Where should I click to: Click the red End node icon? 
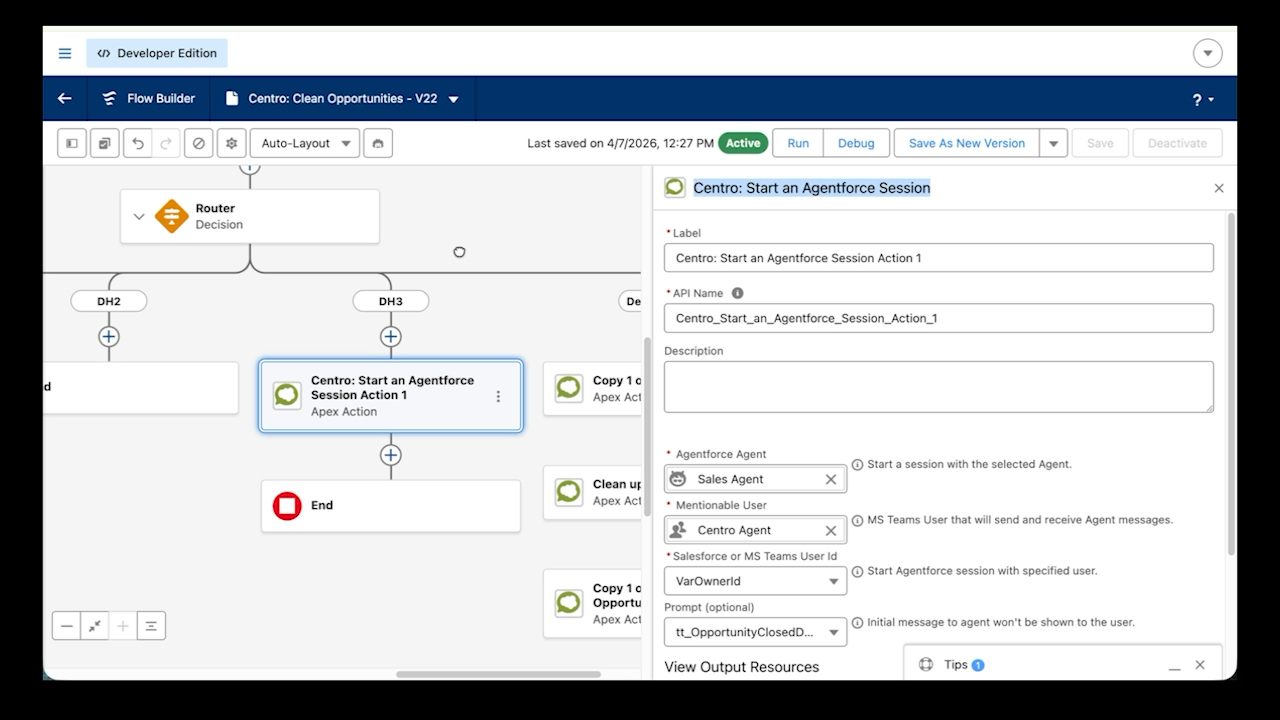(287, 506)
